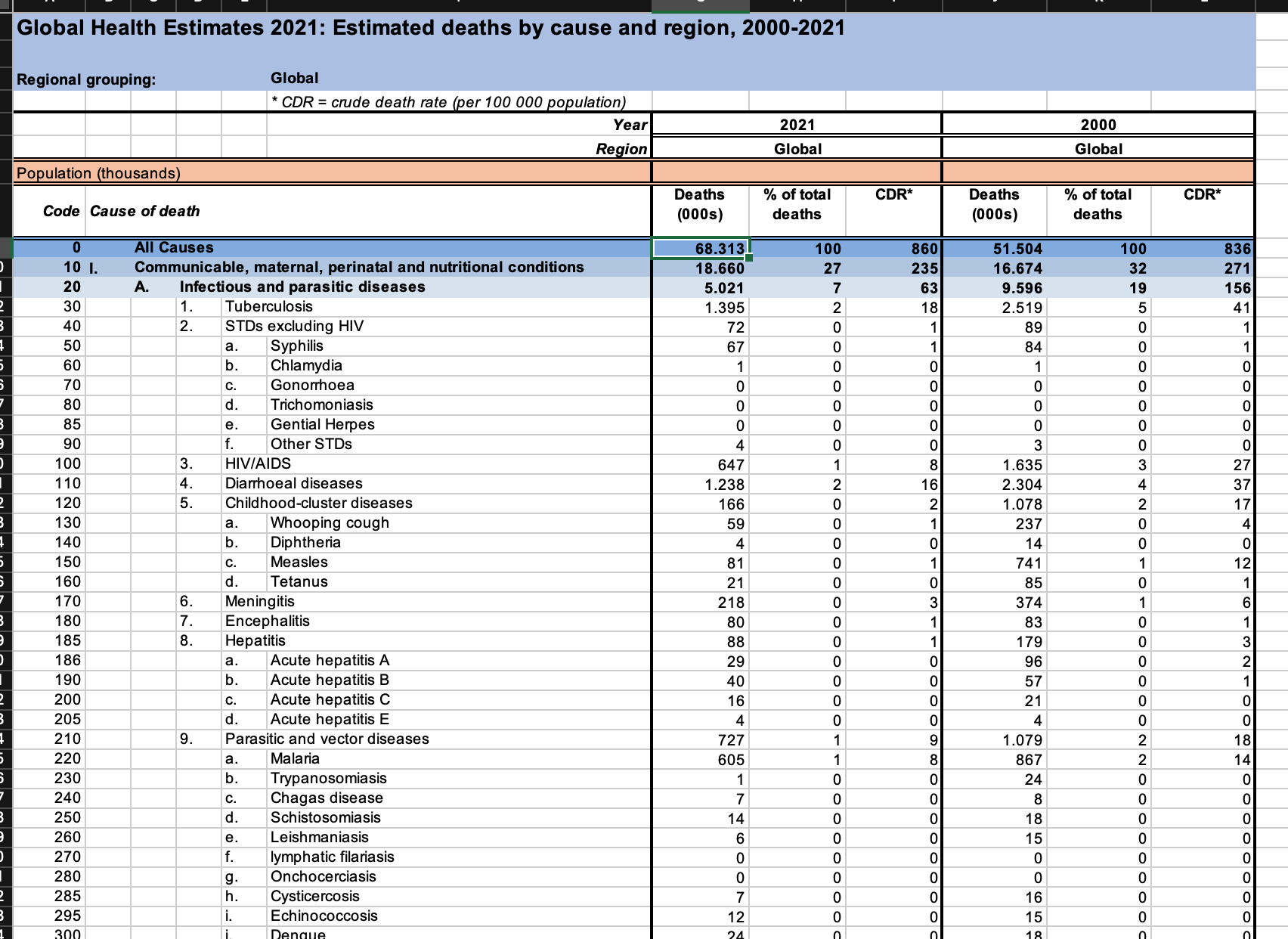Click the Cysticercosis cause cell
1288x939 pixels.
click(x=315, y=896)
